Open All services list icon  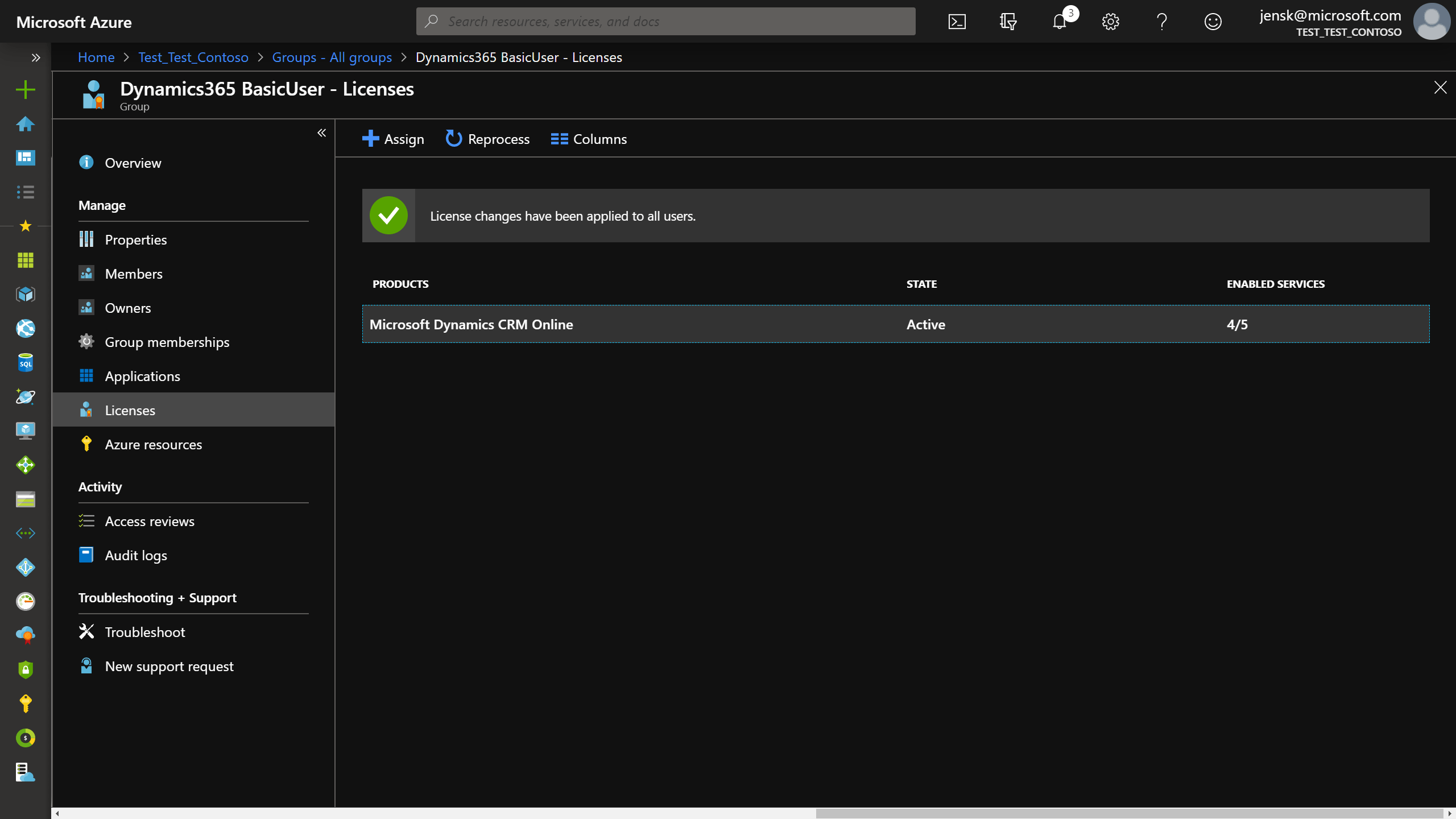[26, 192]
